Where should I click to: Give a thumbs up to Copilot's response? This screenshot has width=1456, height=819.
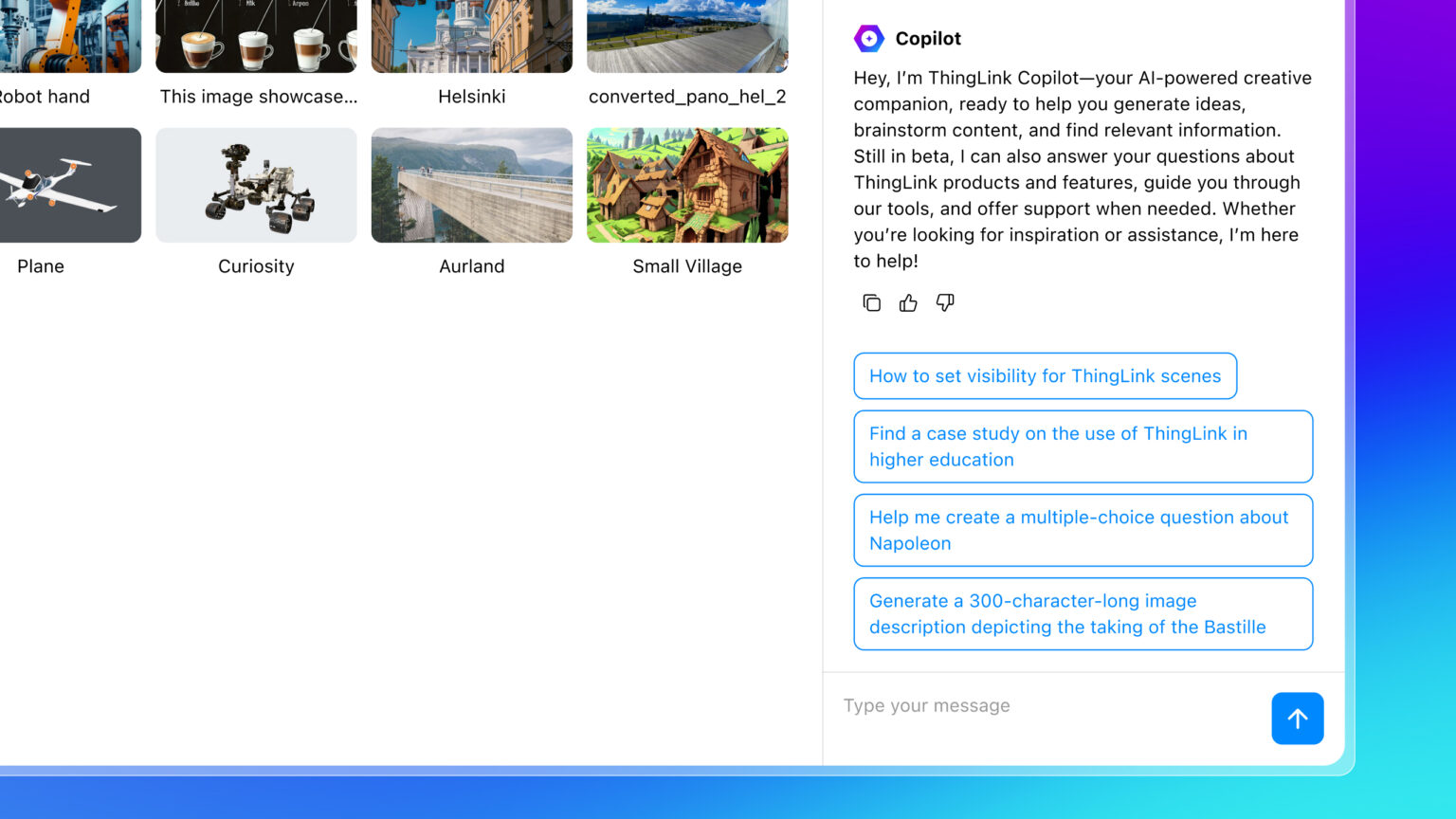click(907, 302)
